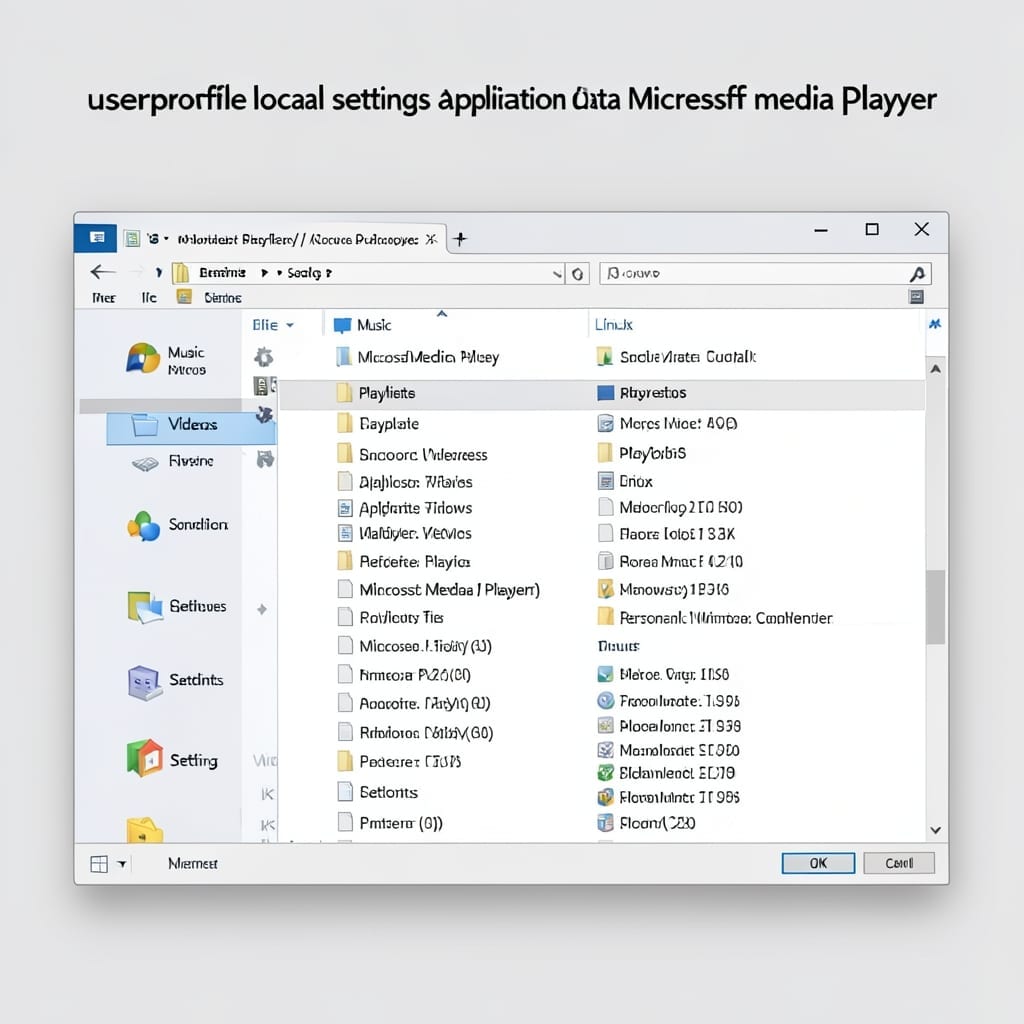Viewport: 1024px width, 1024px height.
Task: Click the Bemine breadcrumb in address bar
Action: click(222, 272)
